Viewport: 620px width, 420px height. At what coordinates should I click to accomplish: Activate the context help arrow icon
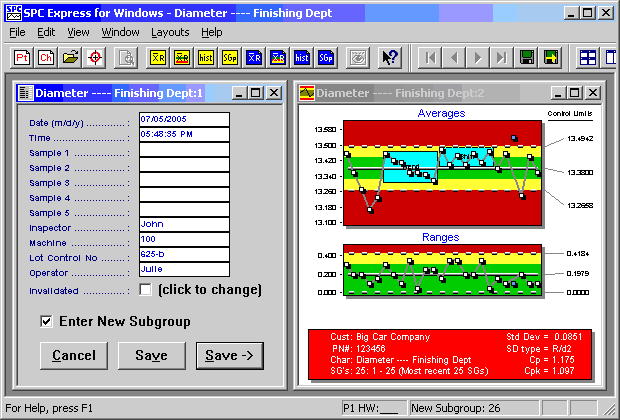pyautogui.click(x=390, y=57)
